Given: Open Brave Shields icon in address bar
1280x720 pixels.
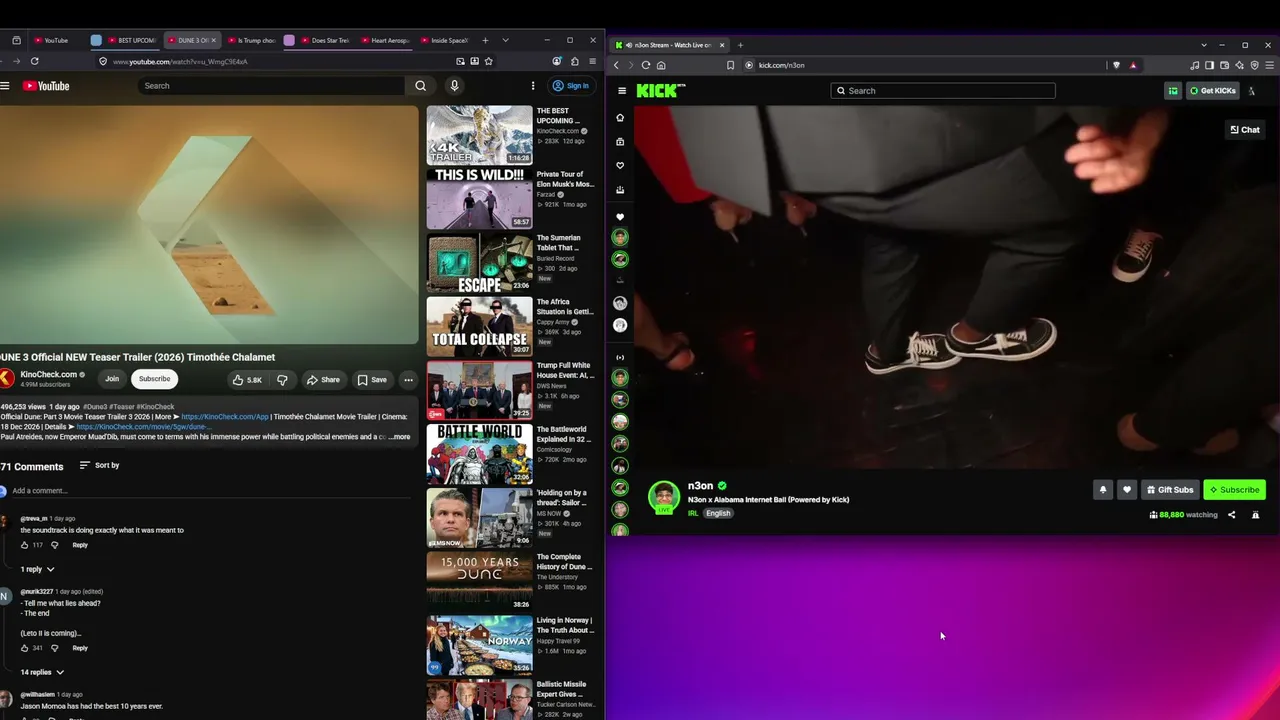Looking at the screenshot, I should [x=1117, y=65].
